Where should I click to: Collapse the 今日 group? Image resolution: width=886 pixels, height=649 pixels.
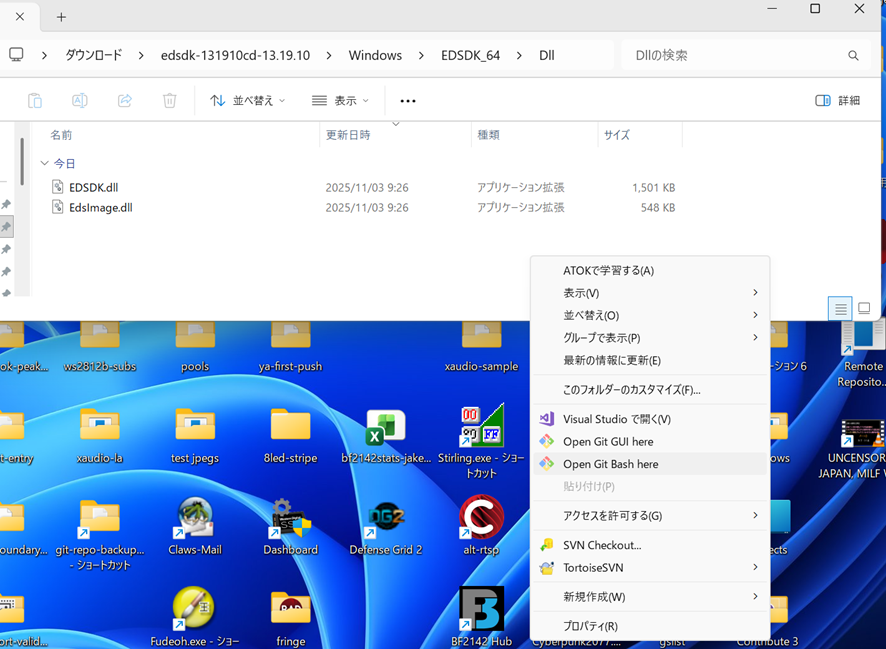(x=44, y=163)
